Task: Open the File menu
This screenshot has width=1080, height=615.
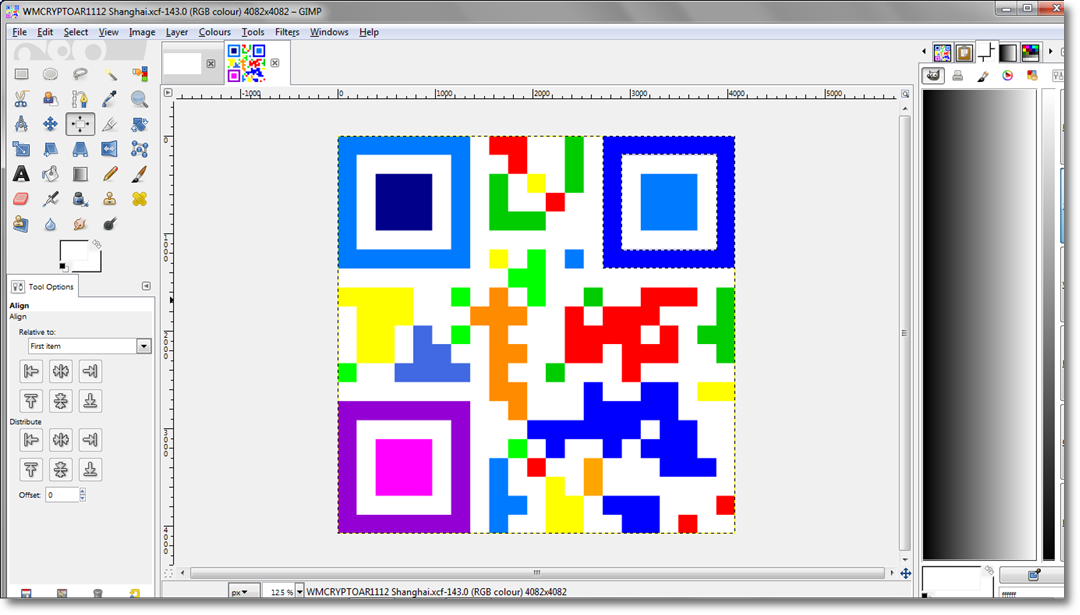Action: [19, 32]
